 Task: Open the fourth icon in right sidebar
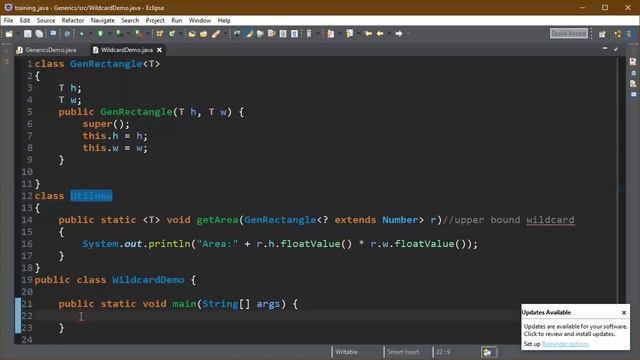[633, 94]
